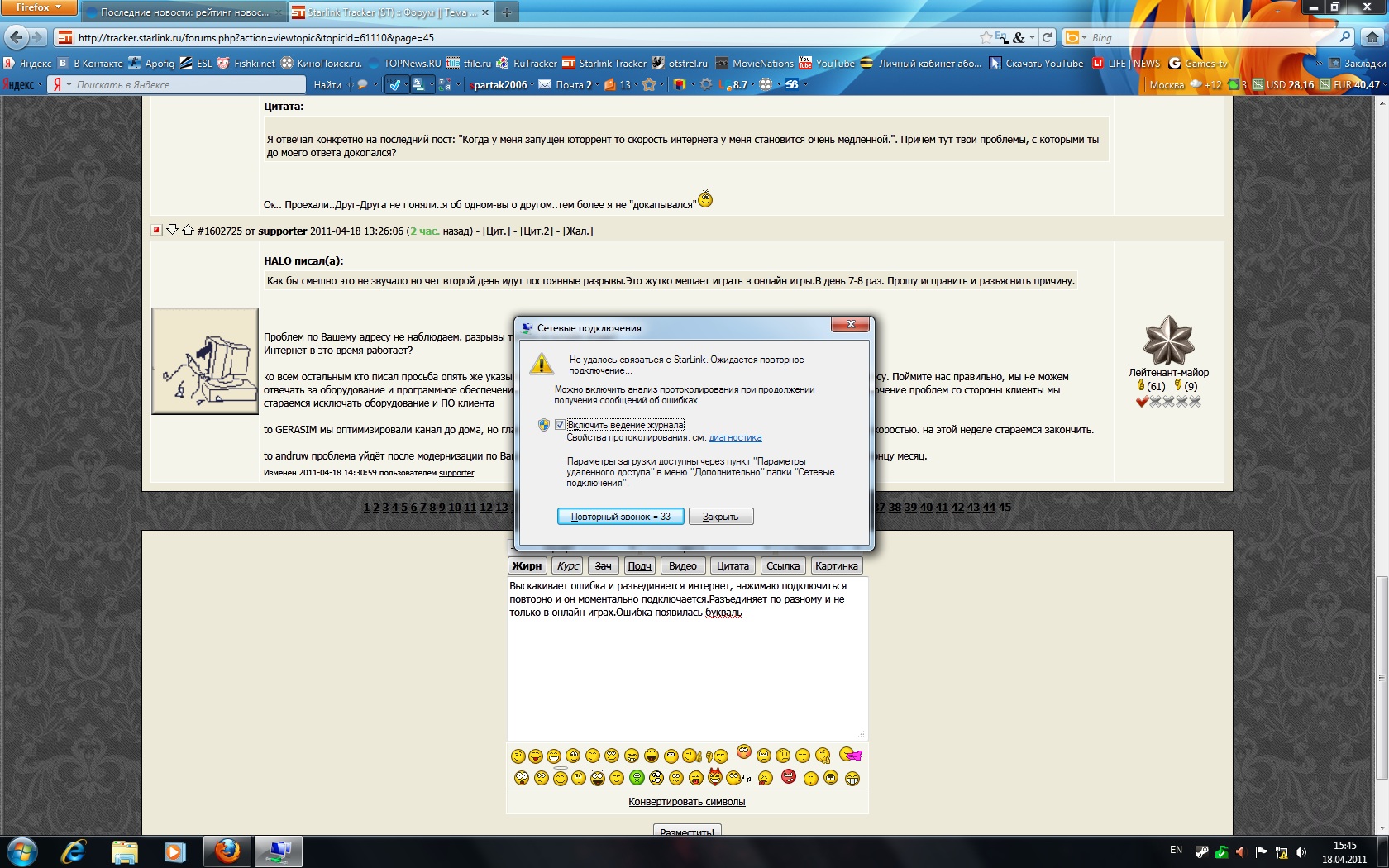Viewport: 1389px width, 868px height.
Task: Open 'КиноПоиск.ru' bookmark
Action: pyautogui.click(x=322, y=63)
